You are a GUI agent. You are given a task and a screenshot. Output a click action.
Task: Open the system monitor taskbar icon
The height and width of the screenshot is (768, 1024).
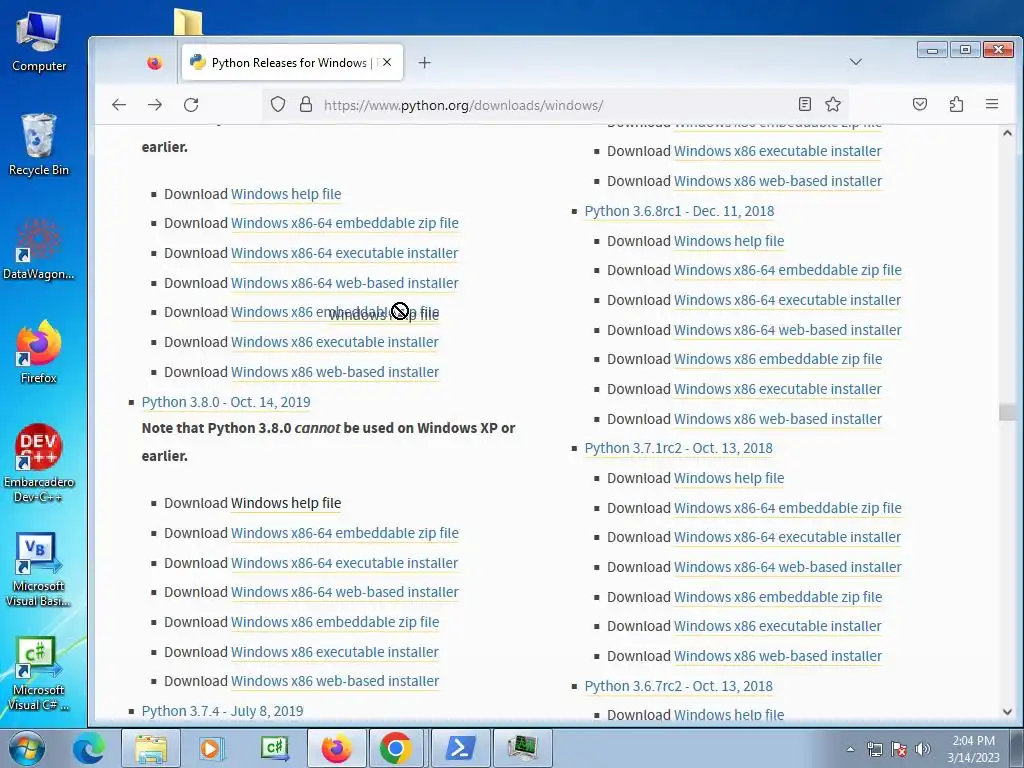point(522,748)
